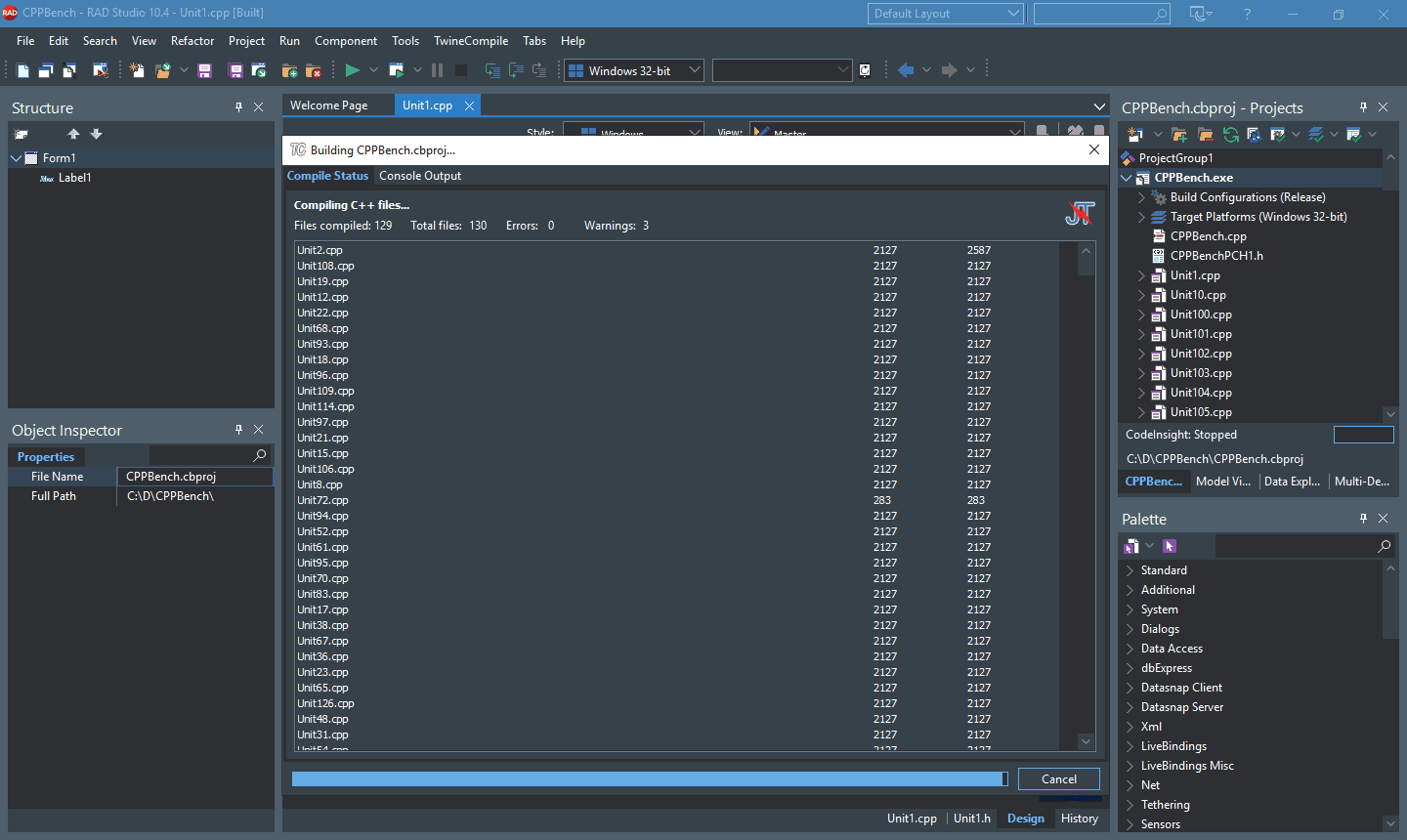This screenshot has width=1407, height=840.
Task: Click the Projects panel Remove folder icon
Action: click(x=1205, y=134)
